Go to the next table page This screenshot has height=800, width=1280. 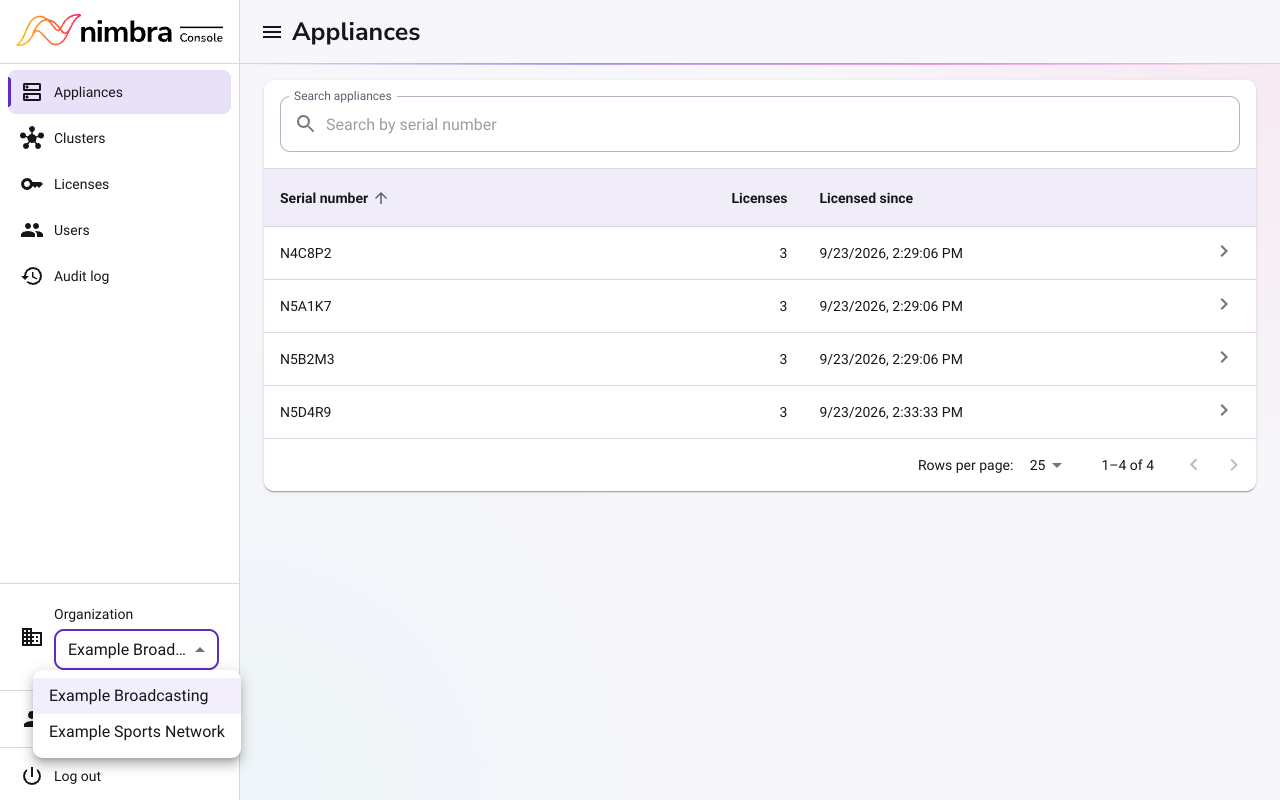(1234, 465)
